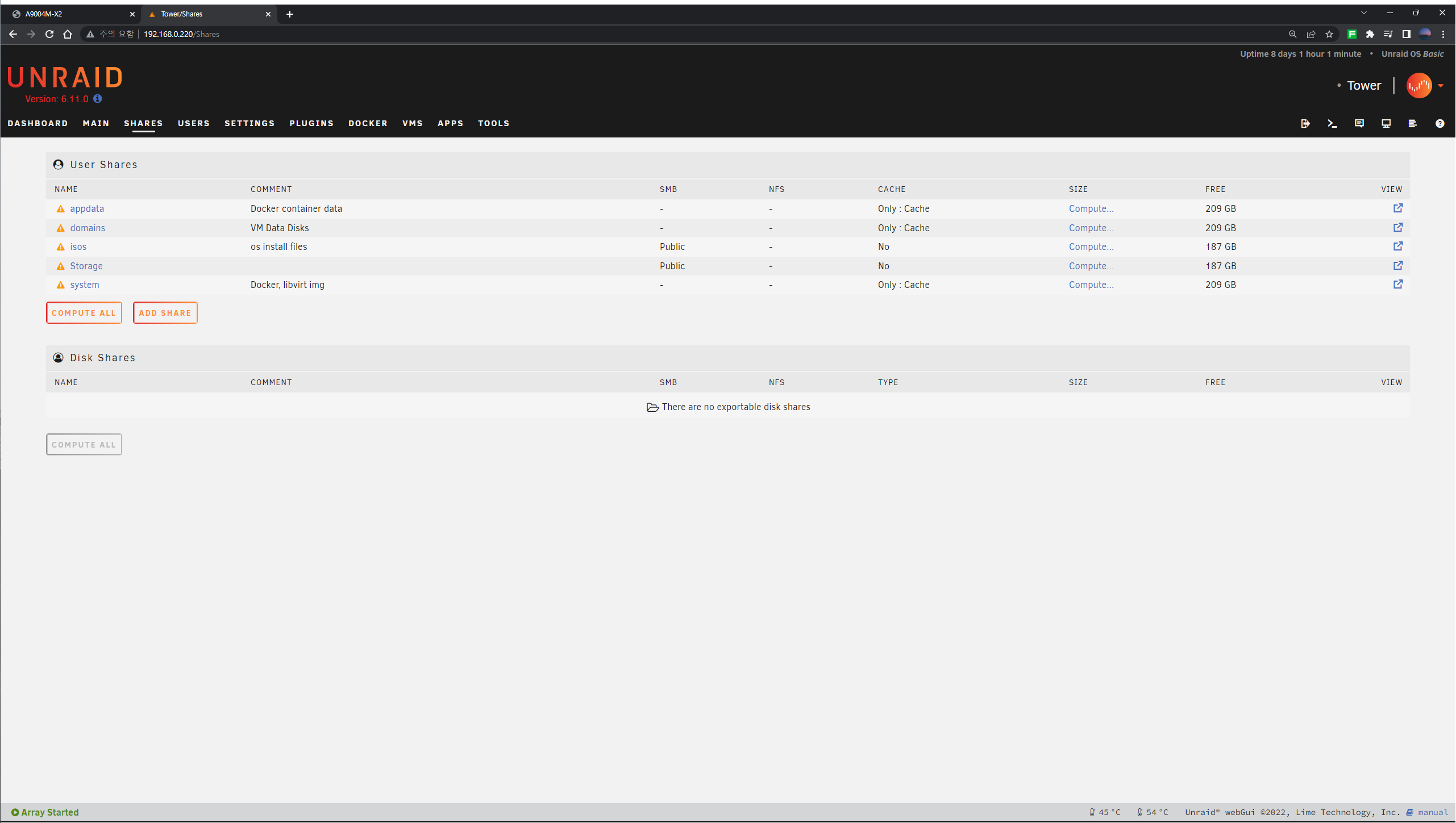The image size is (1456, 823).
Task: Open the feedback icon in header
Action: coord(1359,123)
